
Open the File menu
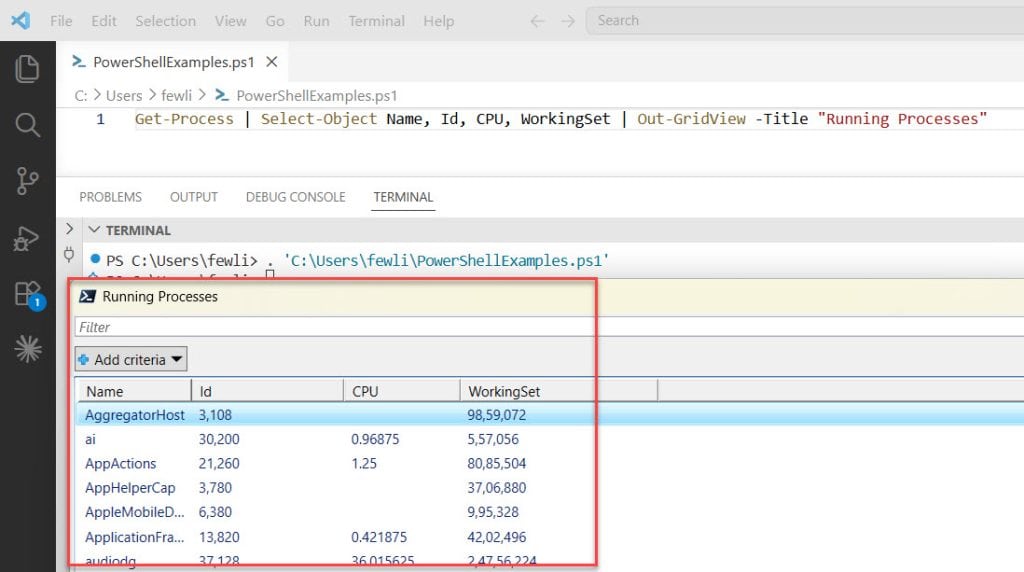tap(61, 21)
